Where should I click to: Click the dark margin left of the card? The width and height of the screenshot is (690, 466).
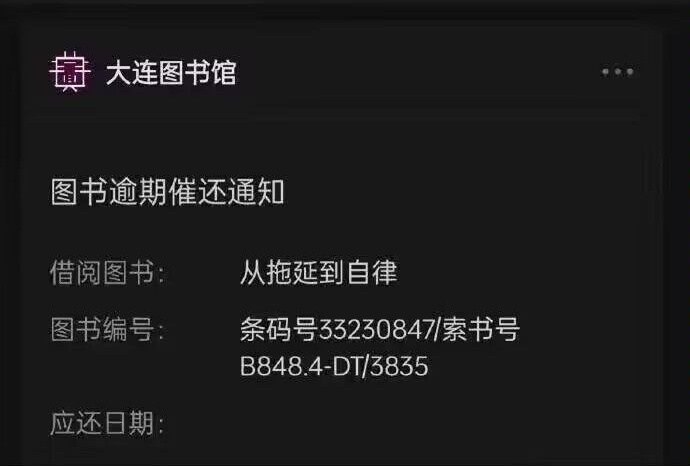point(9,242)
